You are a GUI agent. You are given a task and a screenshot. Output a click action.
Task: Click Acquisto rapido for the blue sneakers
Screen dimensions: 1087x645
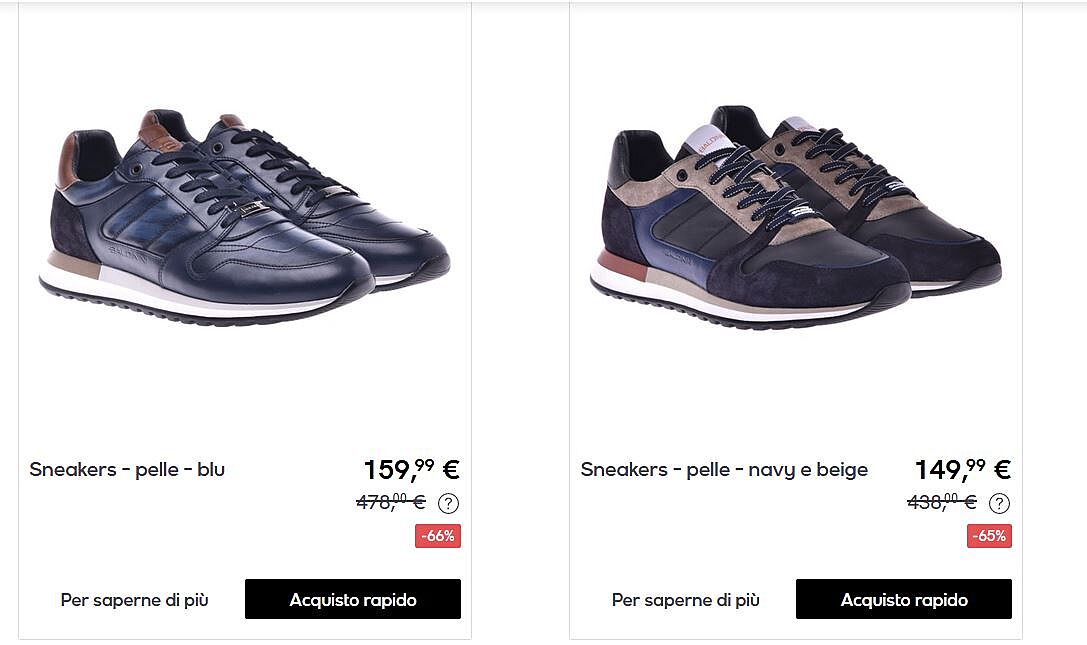pos(353,599)
